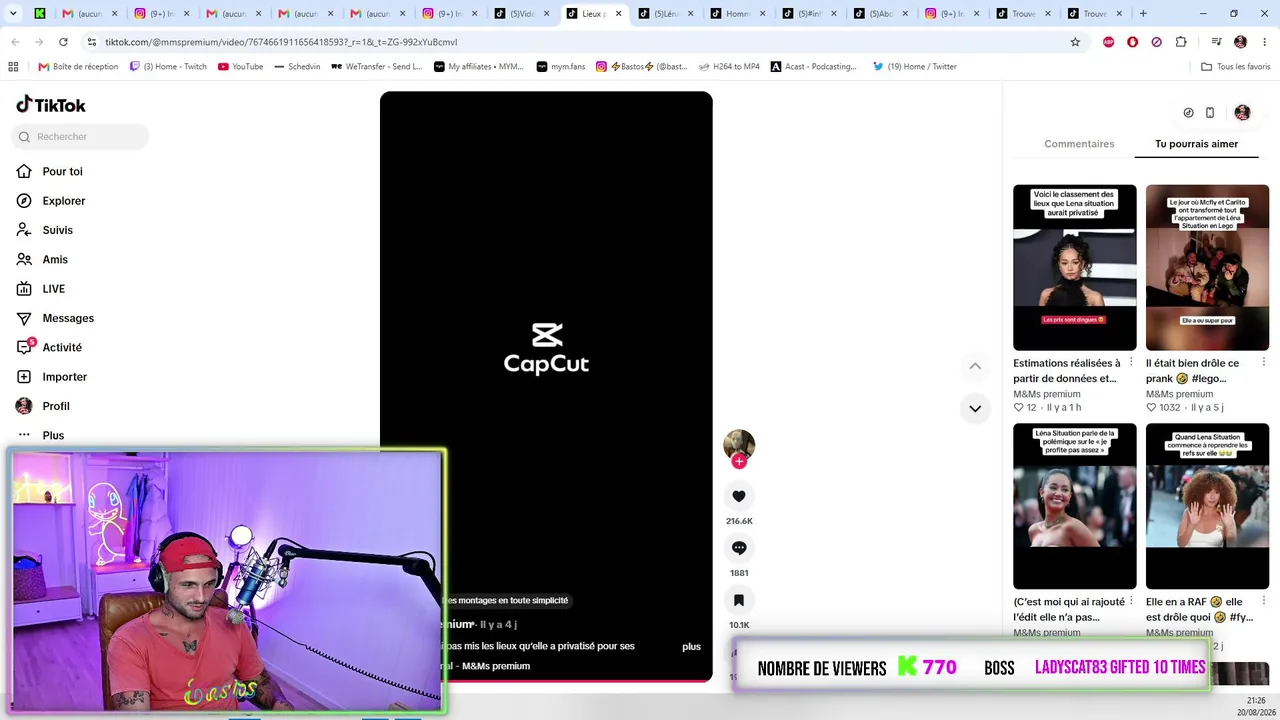Open the browser tab search dropdown
The height and width of the screenshot is (720, 1280).
(13, 14)
